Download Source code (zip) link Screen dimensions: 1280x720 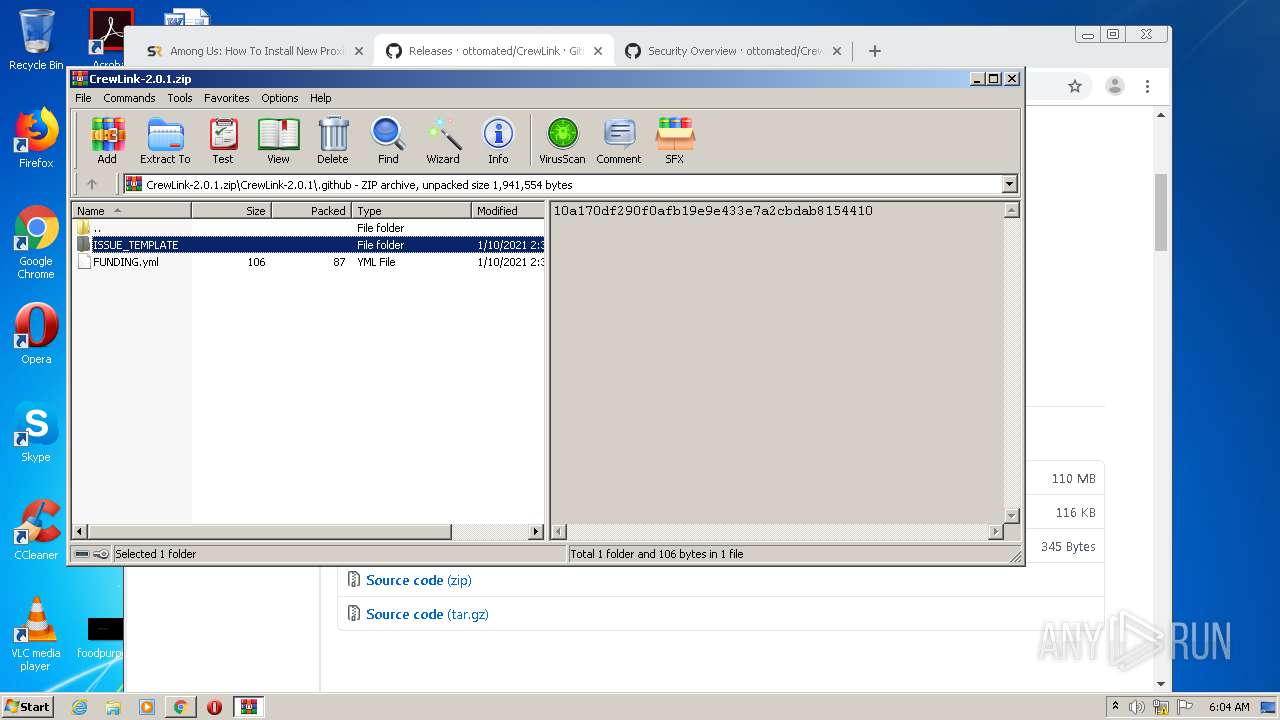[418, 580]
